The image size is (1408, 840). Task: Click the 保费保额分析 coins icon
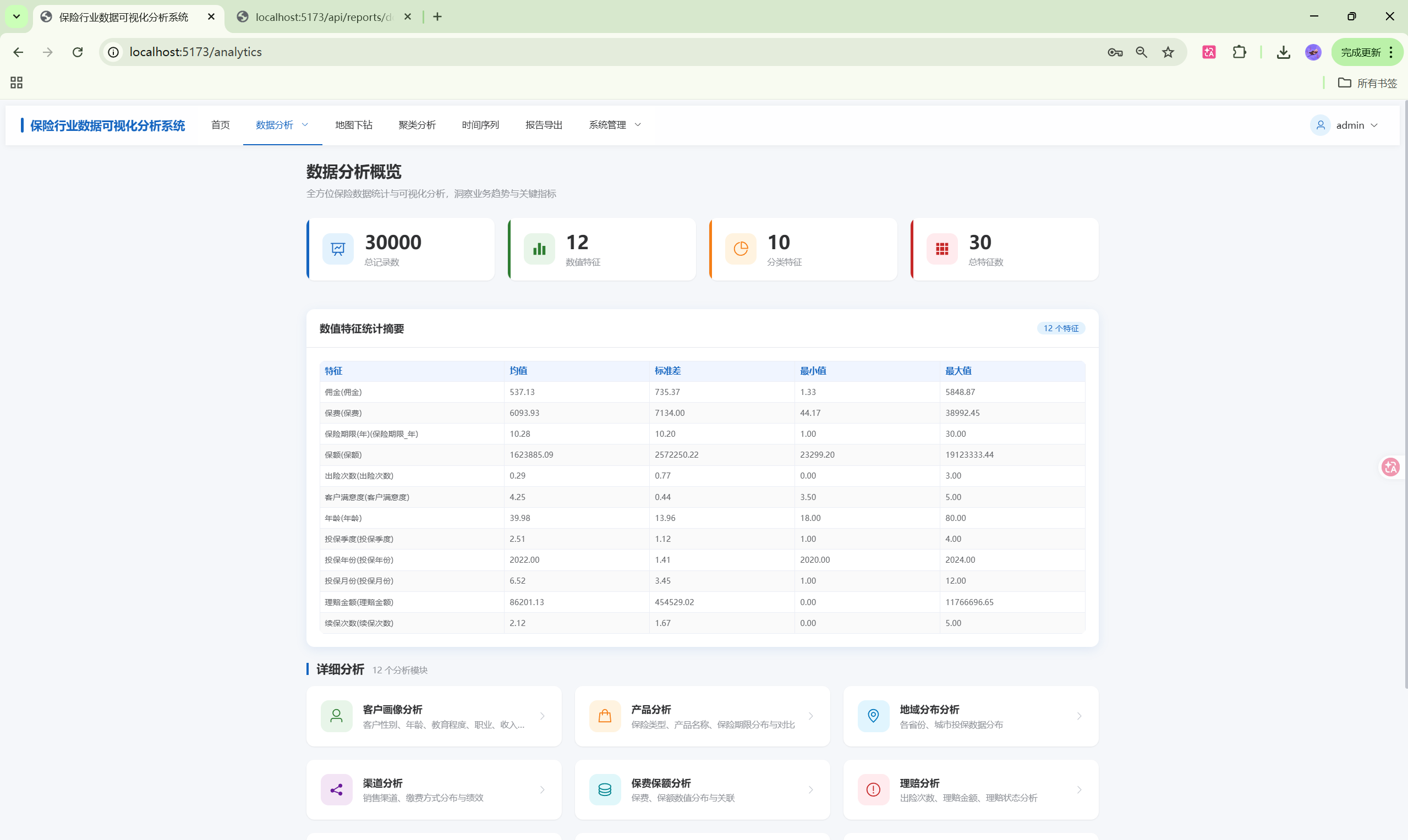point(605,789)
